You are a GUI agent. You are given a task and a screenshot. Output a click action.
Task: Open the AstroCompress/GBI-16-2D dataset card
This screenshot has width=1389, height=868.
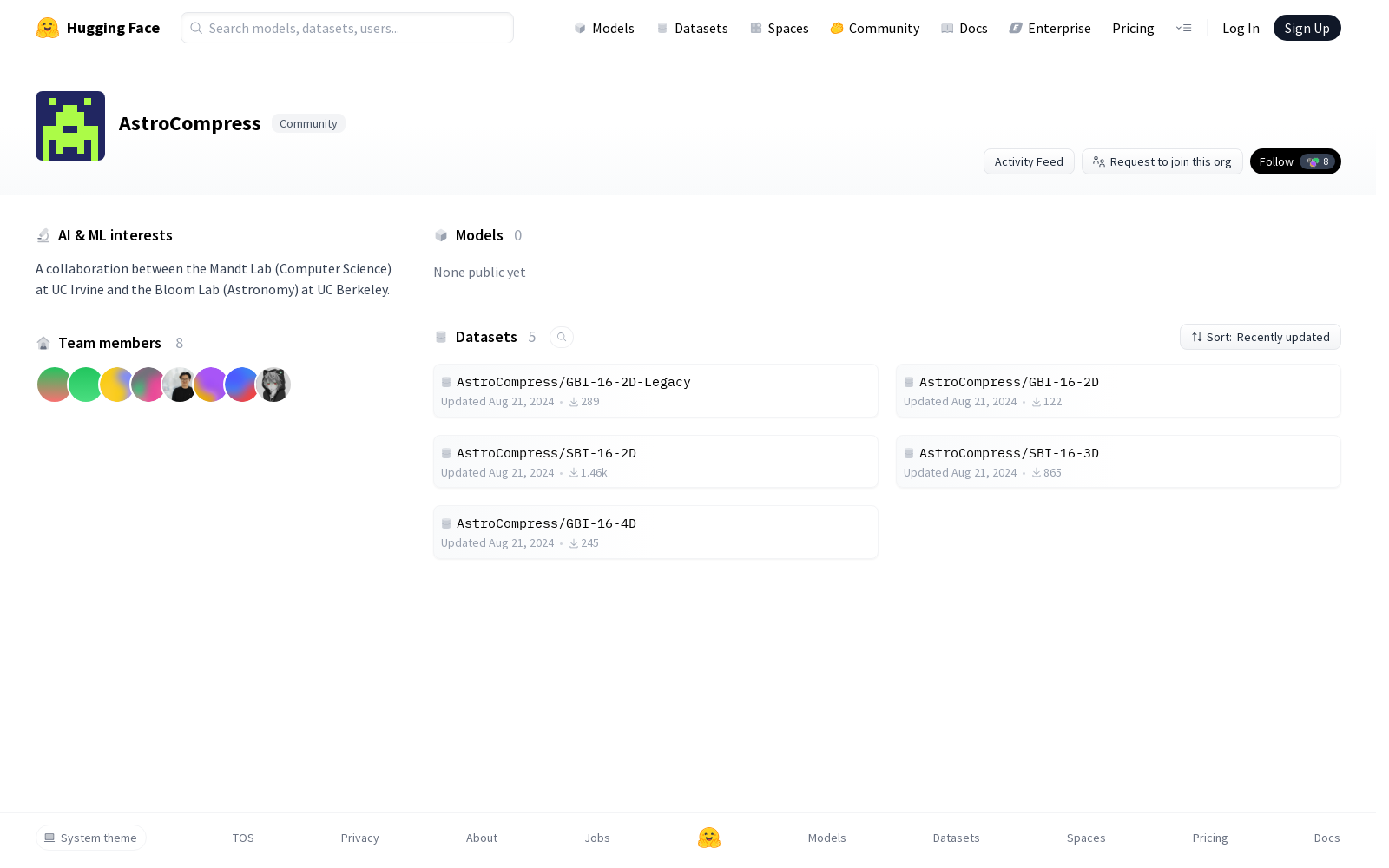tap(1118, 391)
